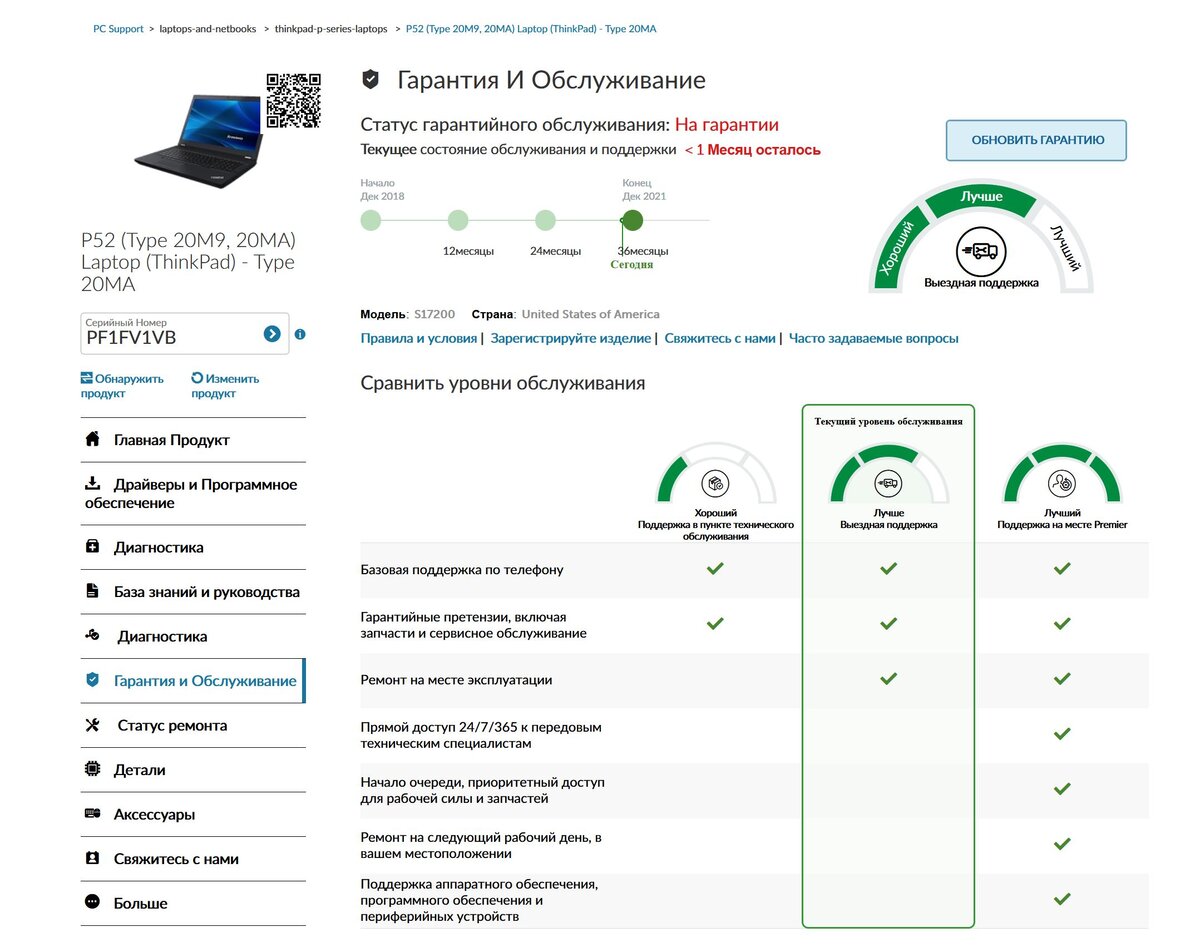The width and height of the screenshot is (1200, 947).
Task: Open Аксессуары sidebar entry
Action: 193,814
